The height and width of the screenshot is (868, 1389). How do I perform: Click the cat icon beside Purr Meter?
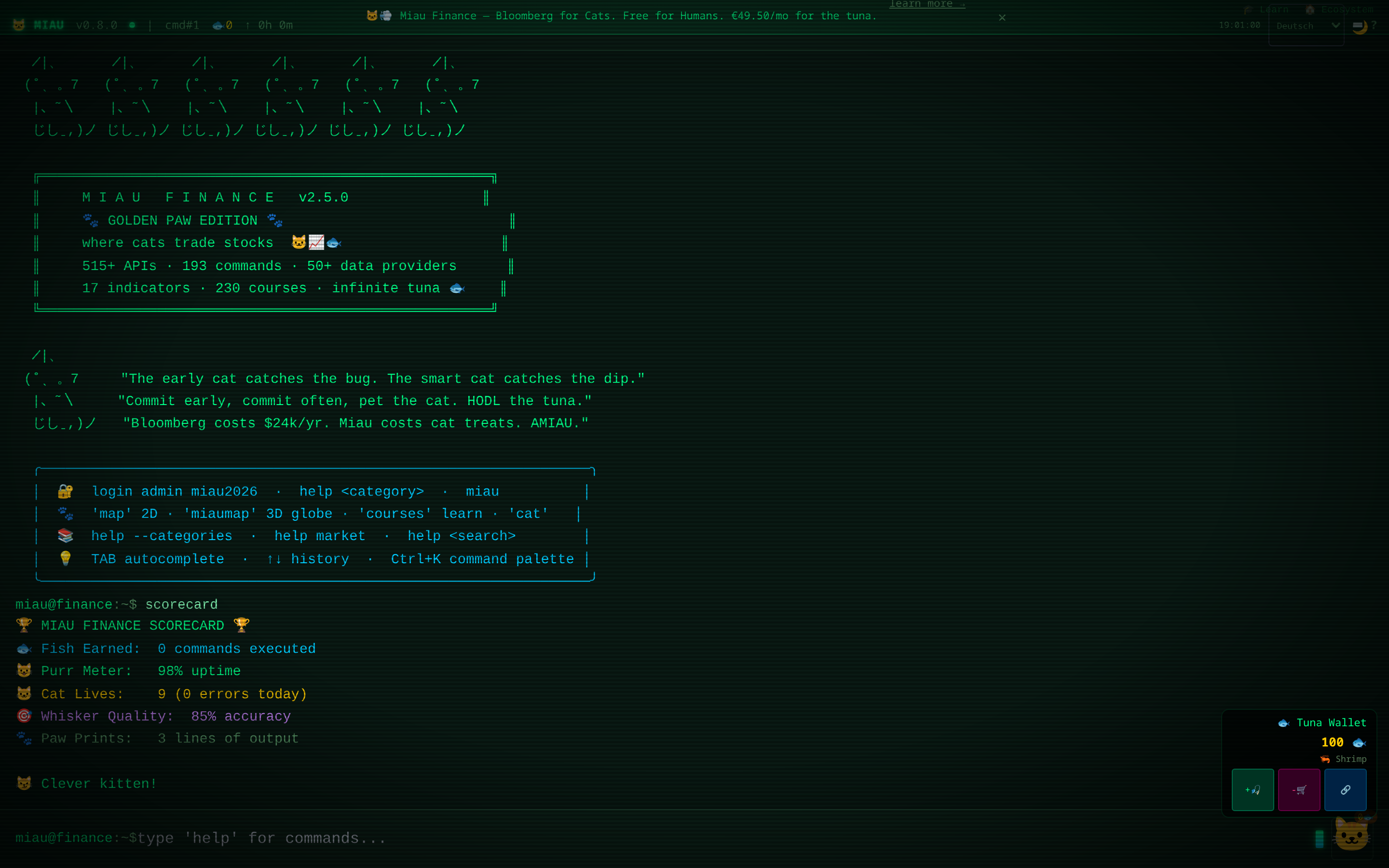pos(24,670)
